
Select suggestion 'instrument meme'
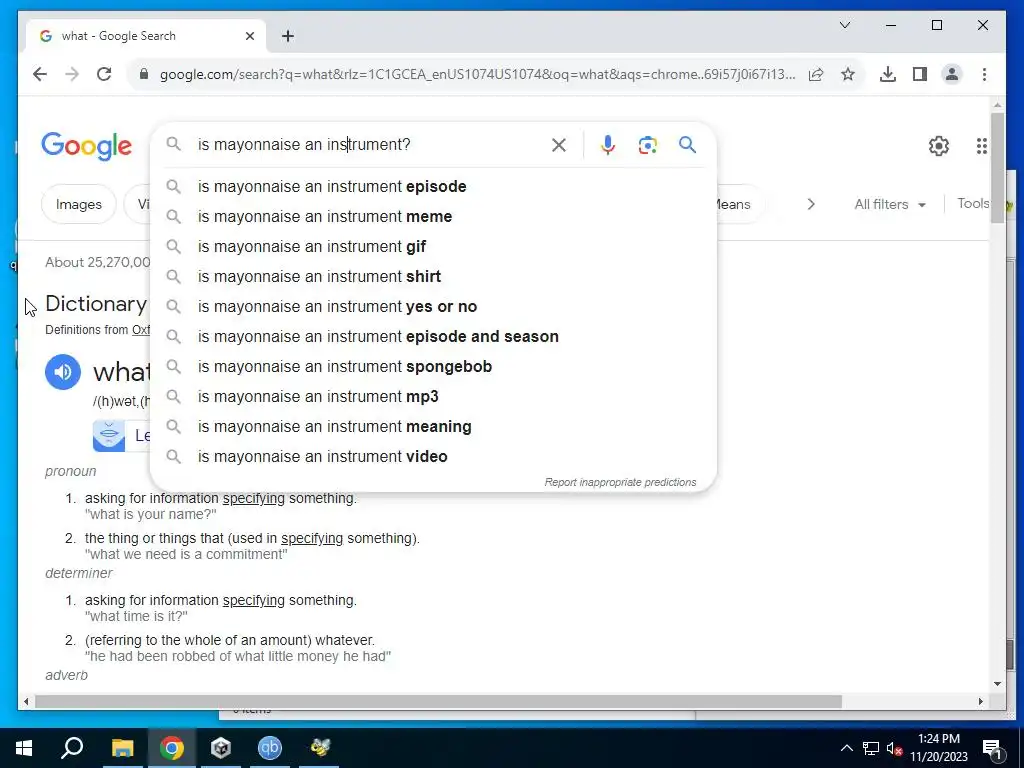pyautogui.click(x=433, y=216)
